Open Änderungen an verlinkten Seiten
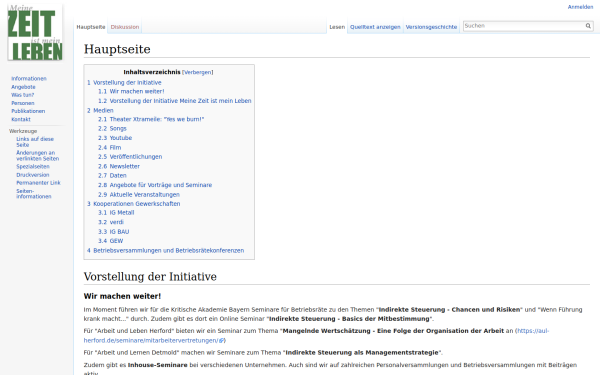 point(38,156)
